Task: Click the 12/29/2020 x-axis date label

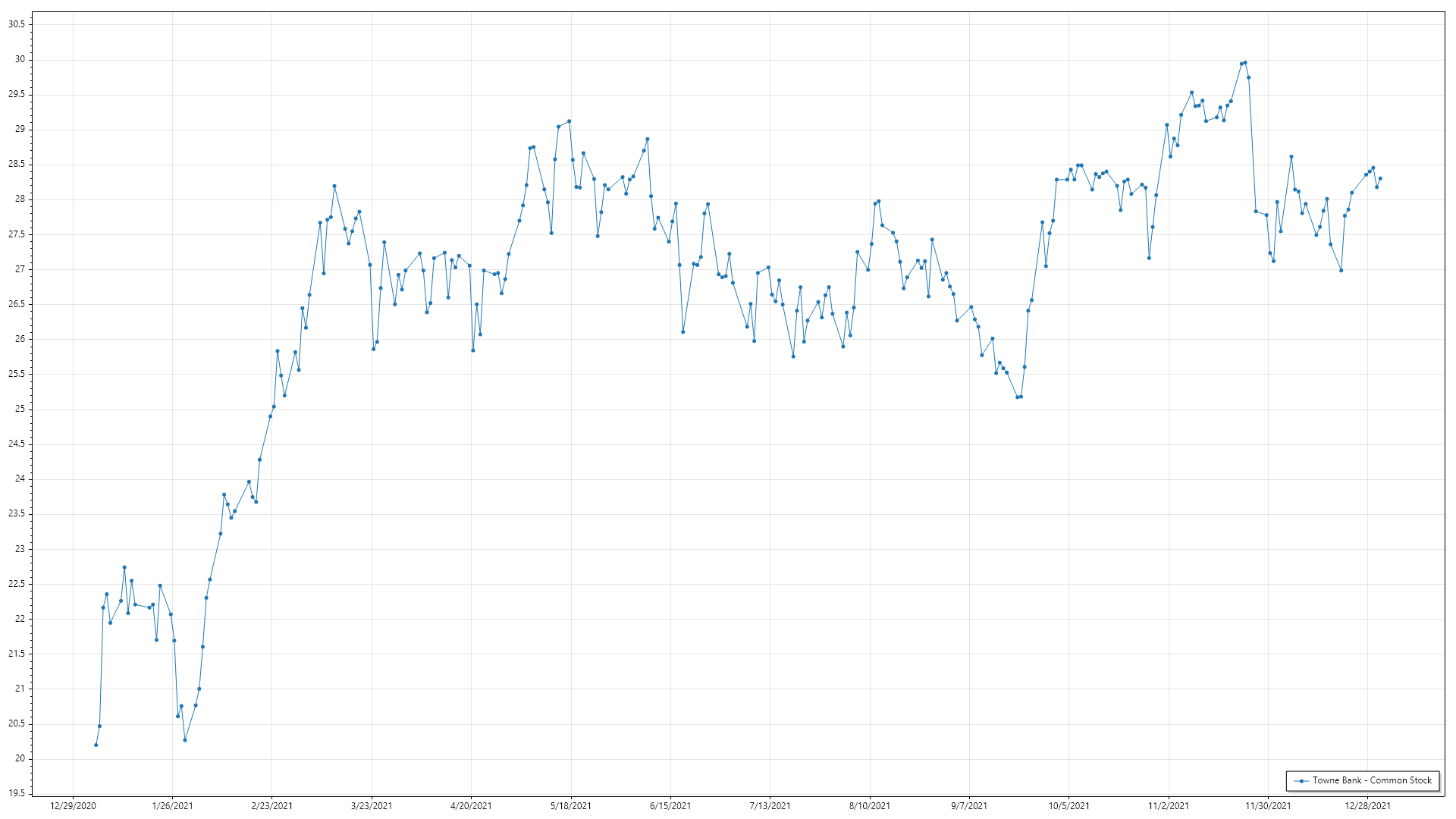Action: click(73, 805)
